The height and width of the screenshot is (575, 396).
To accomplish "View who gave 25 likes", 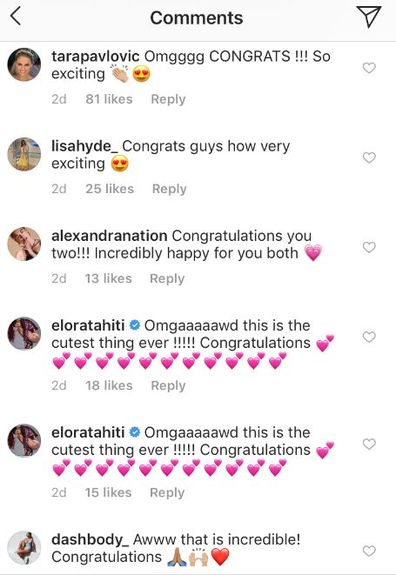I will (110, 188).
